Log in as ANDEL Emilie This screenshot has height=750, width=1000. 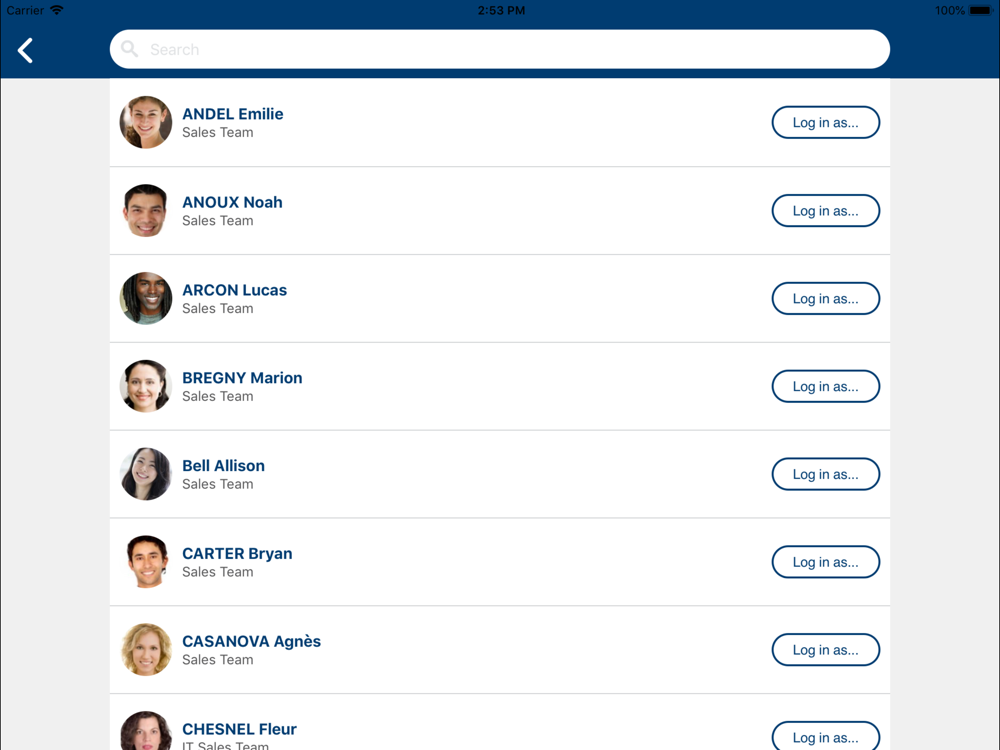click(825, 122)
